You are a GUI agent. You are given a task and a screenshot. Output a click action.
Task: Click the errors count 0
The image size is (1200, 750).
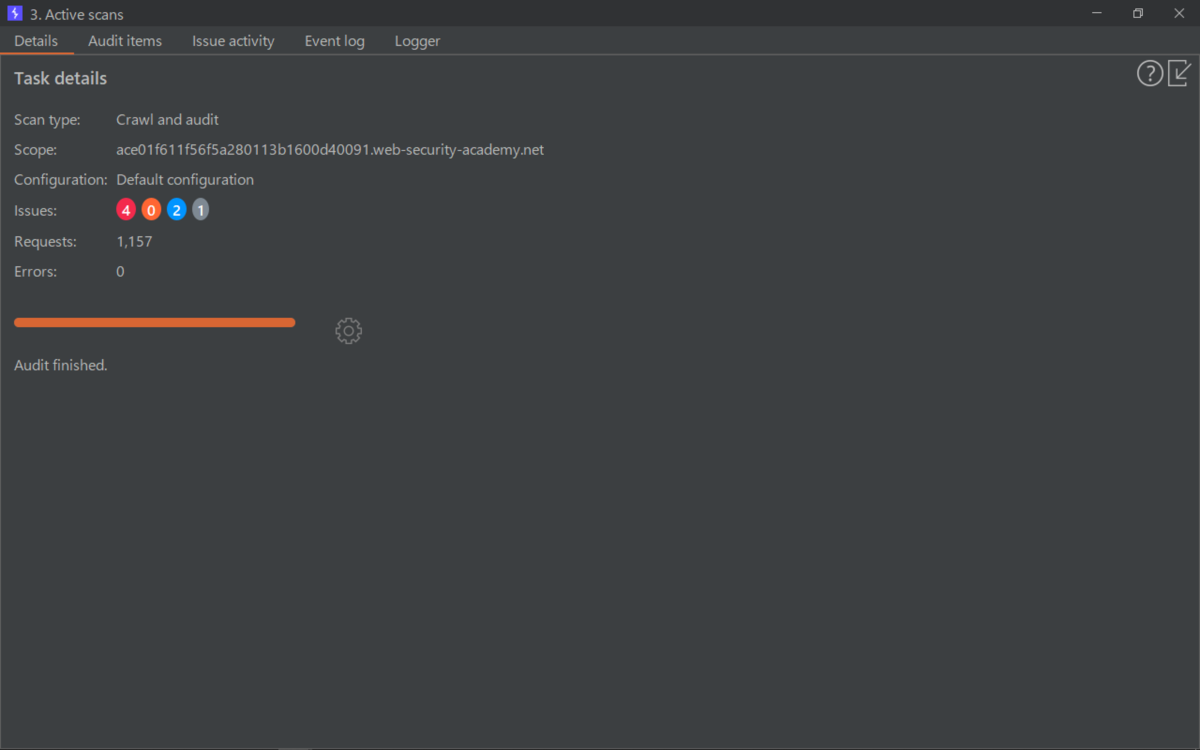(120, 271)
